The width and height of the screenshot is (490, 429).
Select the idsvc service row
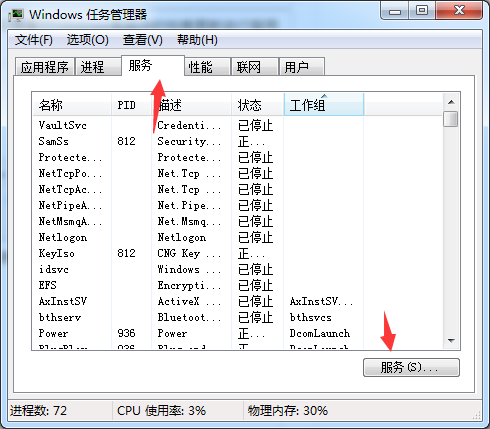237,269
